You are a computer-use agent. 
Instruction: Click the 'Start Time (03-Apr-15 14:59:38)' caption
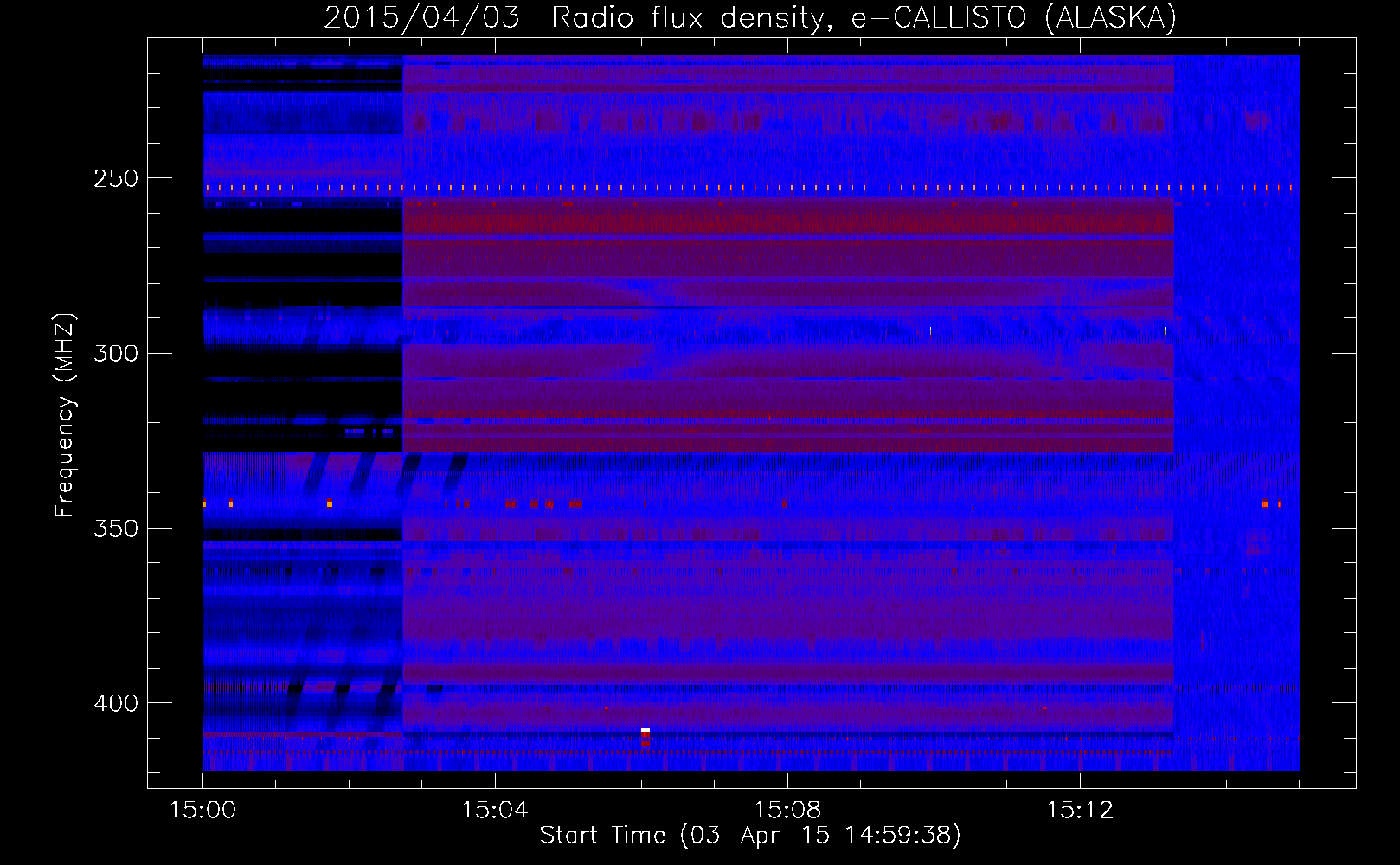750,836
